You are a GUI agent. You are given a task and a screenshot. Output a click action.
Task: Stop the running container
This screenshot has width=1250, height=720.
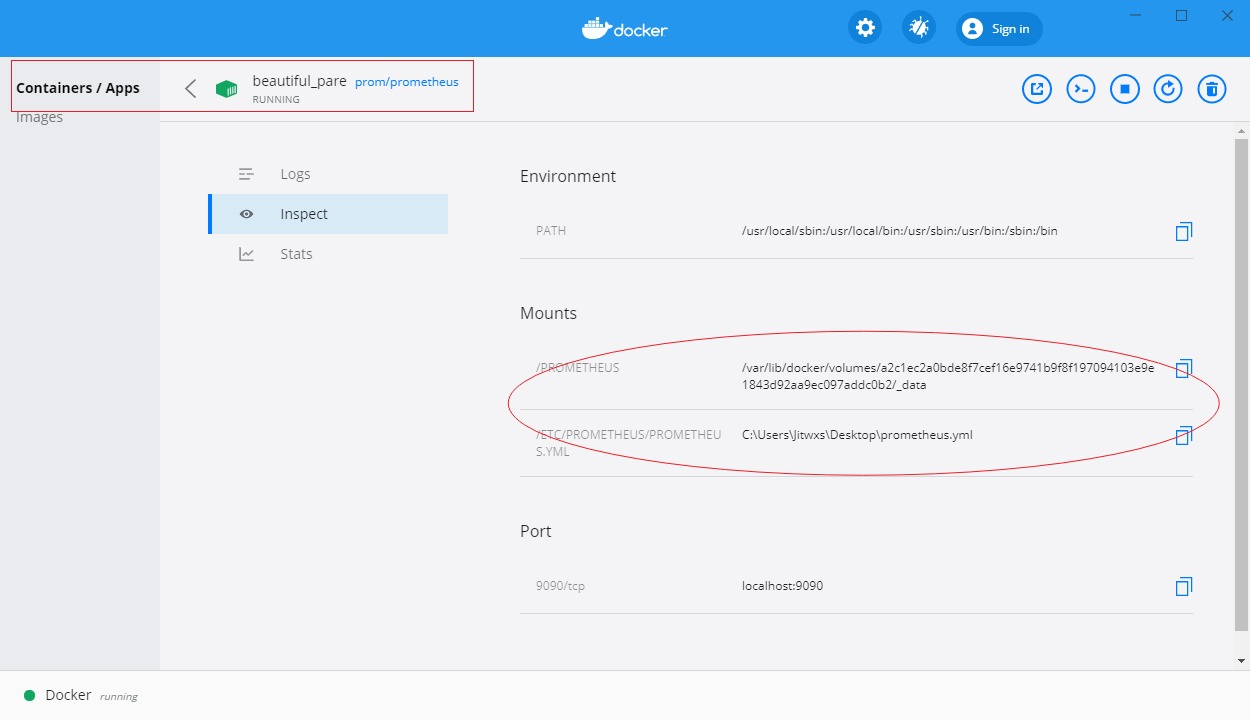[1125, 89]
